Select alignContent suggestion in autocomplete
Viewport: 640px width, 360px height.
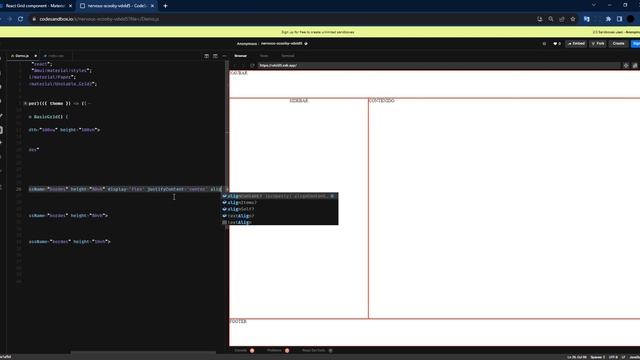(x=280, y=196)
